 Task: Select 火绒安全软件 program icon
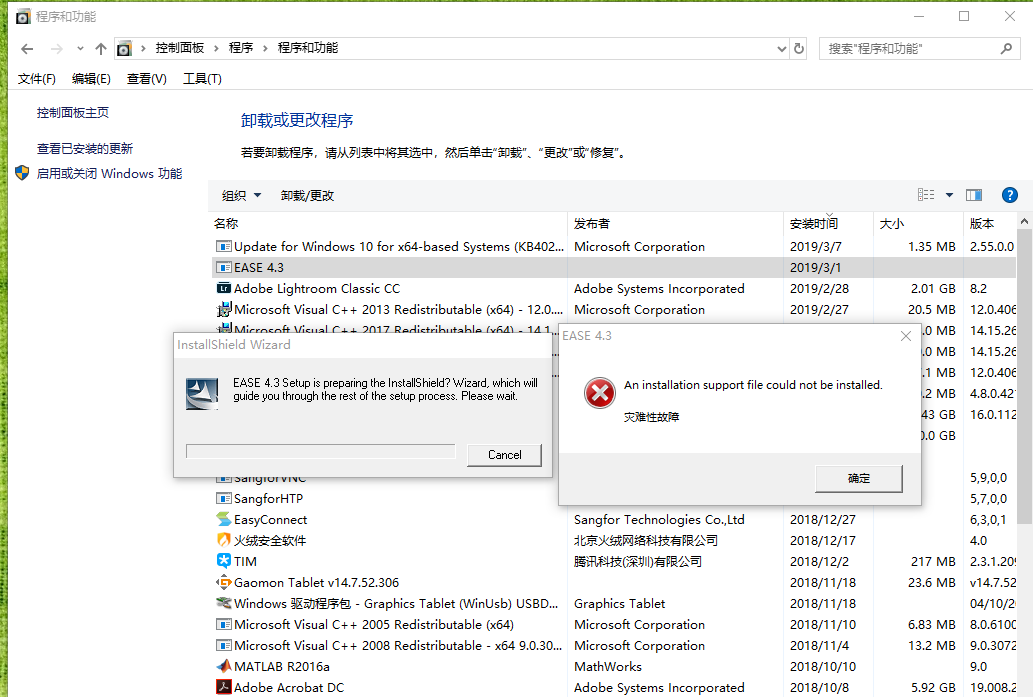click(224, 540)
